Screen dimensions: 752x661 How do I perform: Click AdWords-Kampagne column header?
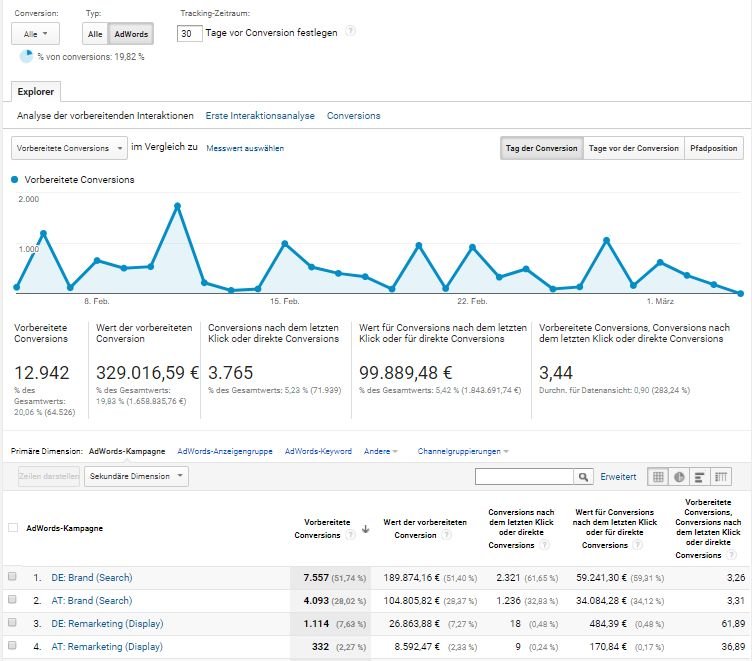(65, 528)
